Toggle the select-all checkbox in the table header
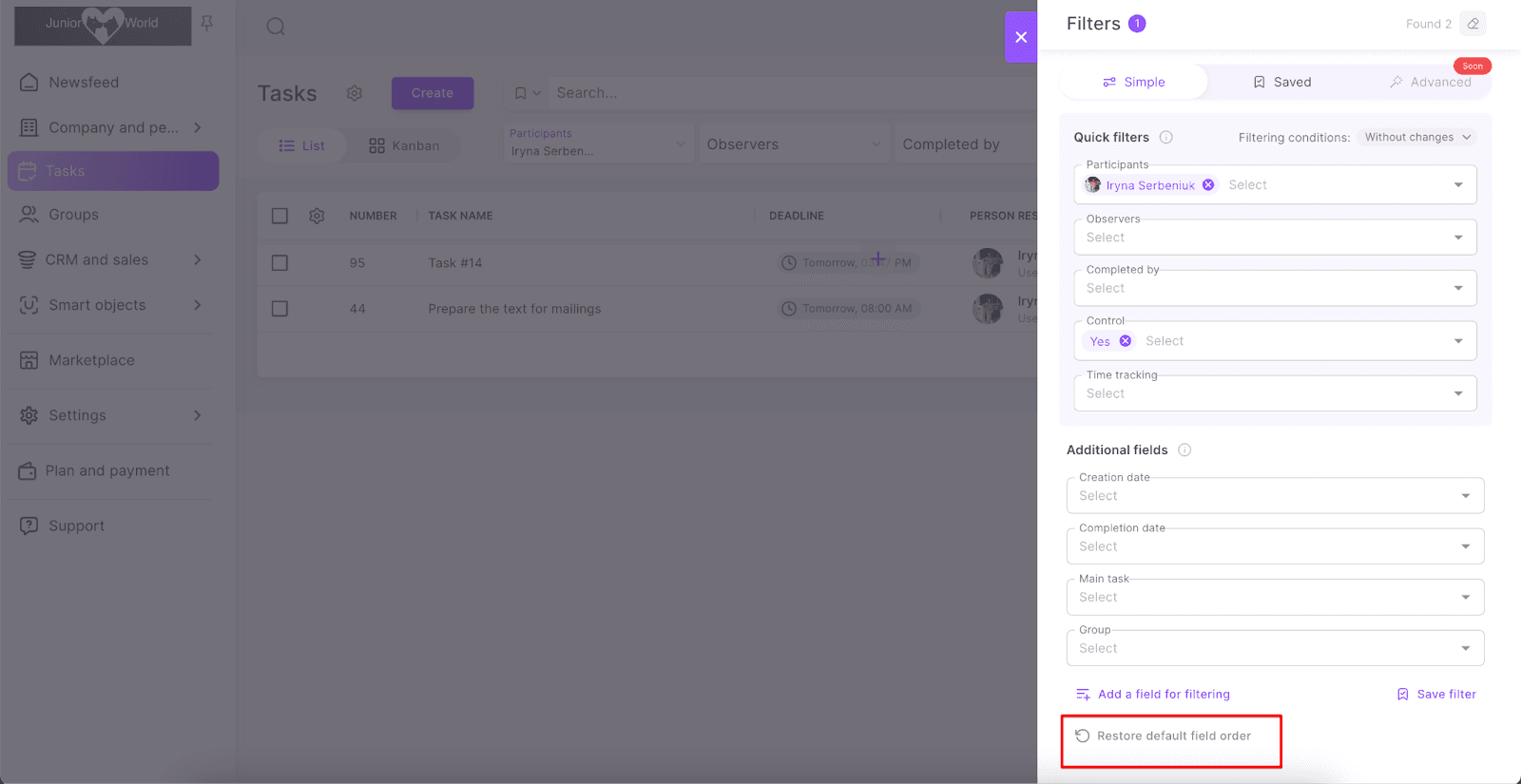This screenshot has width=1521, height=784. (x=279, y=216)
